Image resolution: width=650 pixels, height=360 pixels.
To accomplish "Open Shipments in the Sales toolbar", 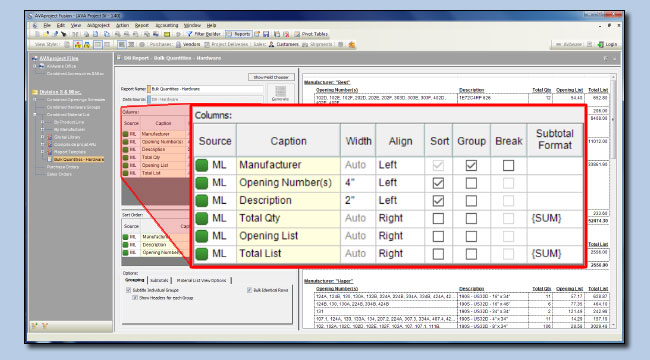I will 318,44.
